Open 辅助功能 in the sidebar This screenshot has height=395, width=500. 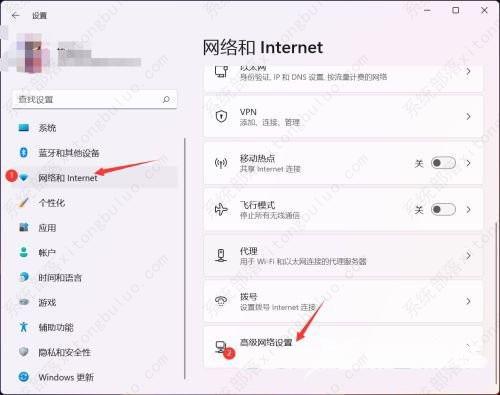coord(95,327)
